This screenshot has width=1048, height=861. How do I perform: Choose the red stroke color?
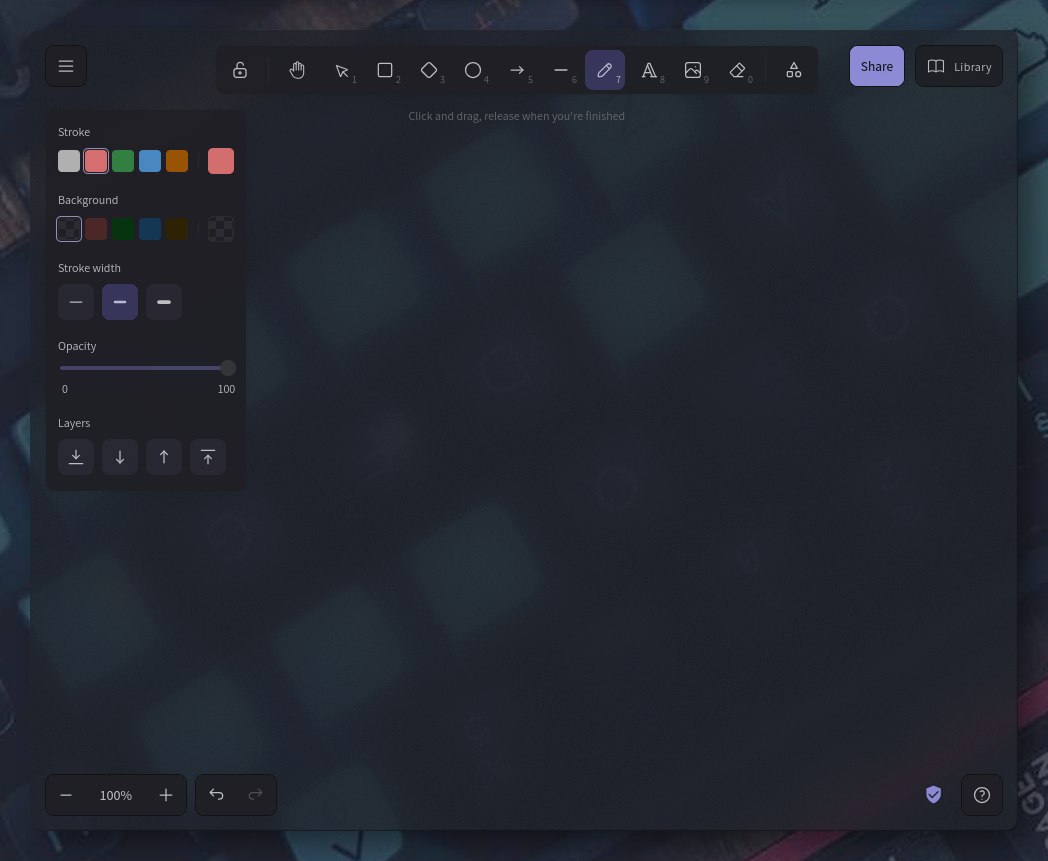96,161
